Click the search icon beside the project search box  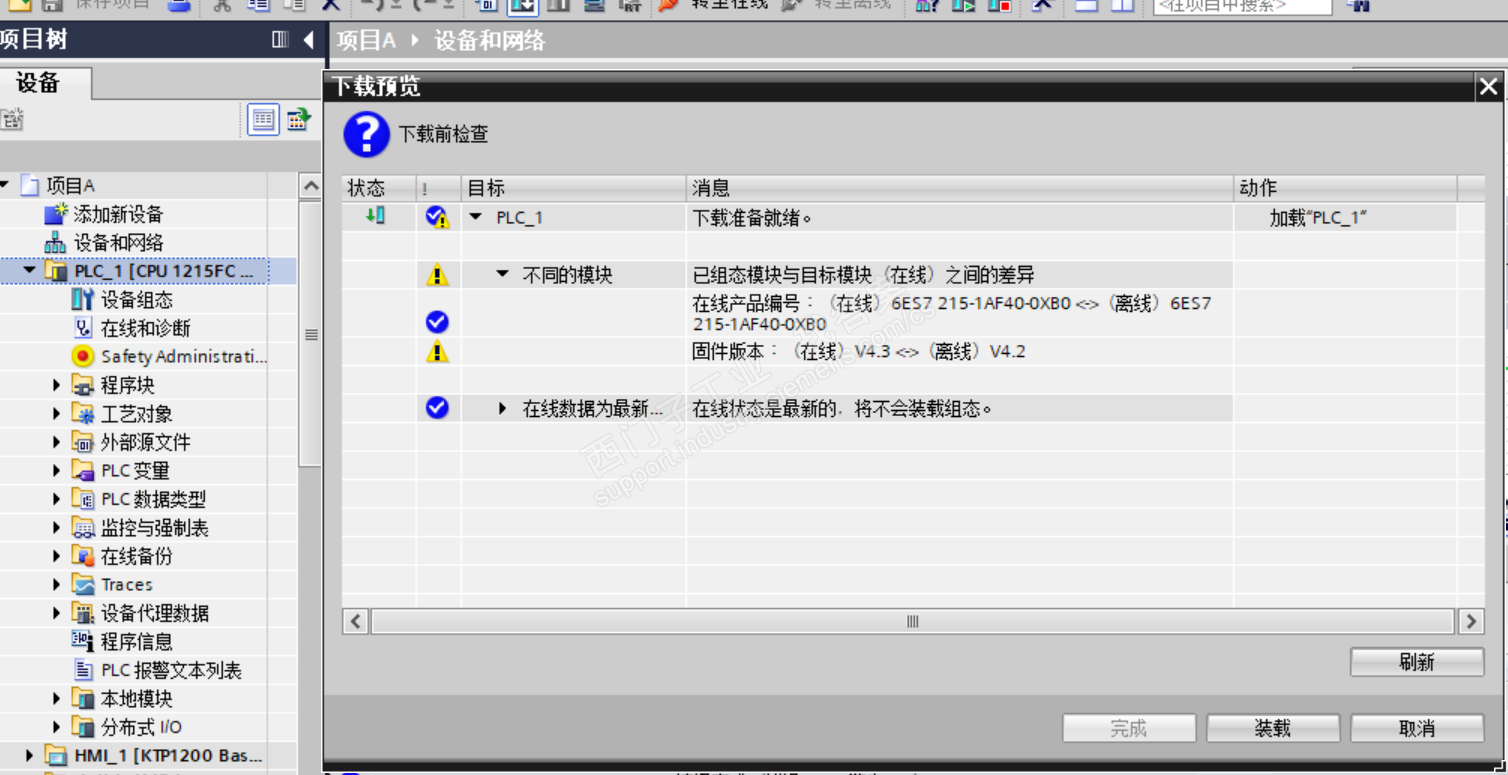[1357, 5]
